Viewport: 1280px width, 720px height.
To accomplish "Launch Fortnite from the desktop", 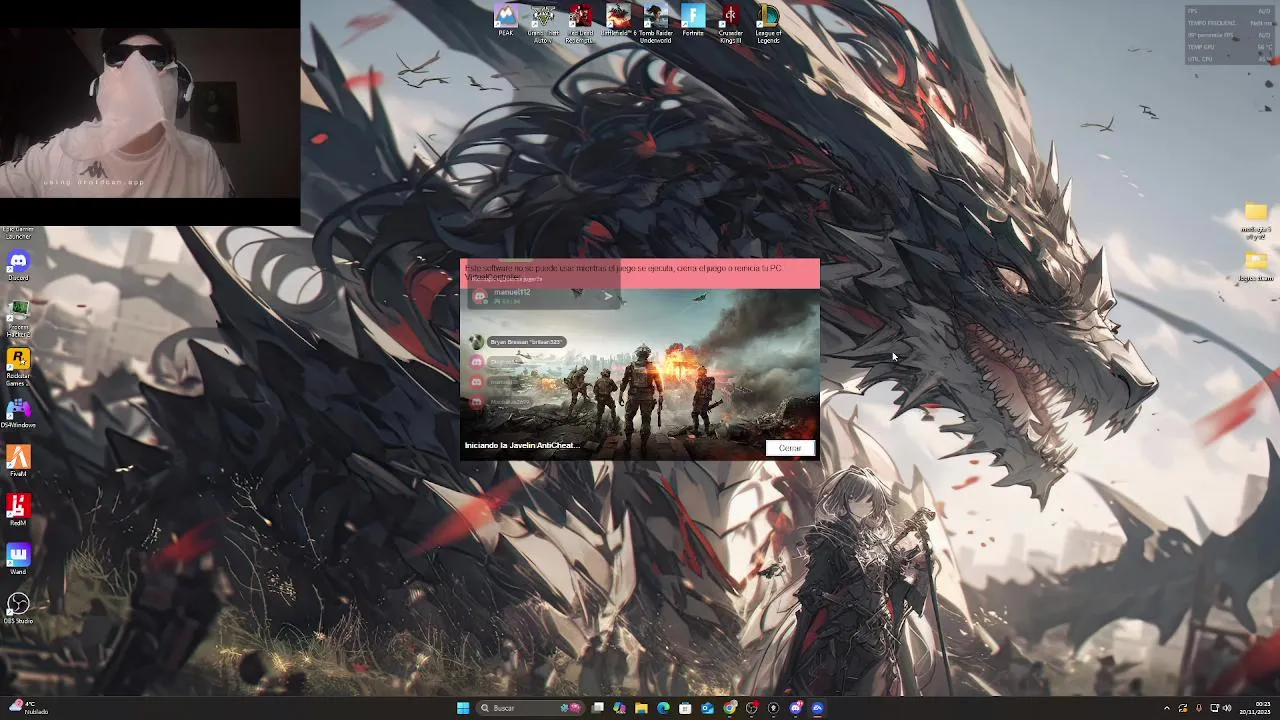I will coord(693,22).
